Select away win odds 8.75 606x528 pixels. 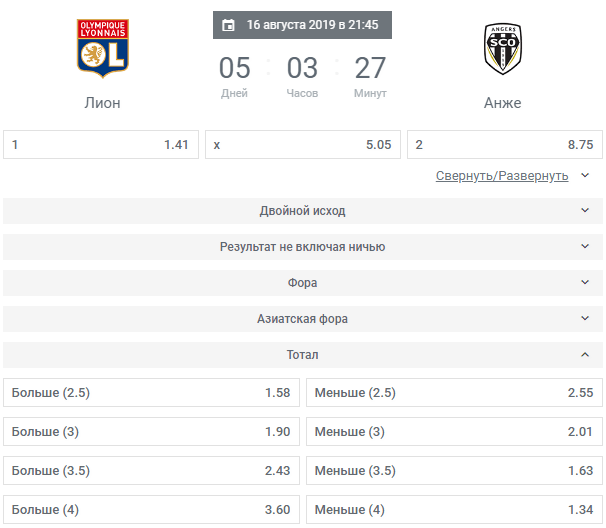pos(504,145)
